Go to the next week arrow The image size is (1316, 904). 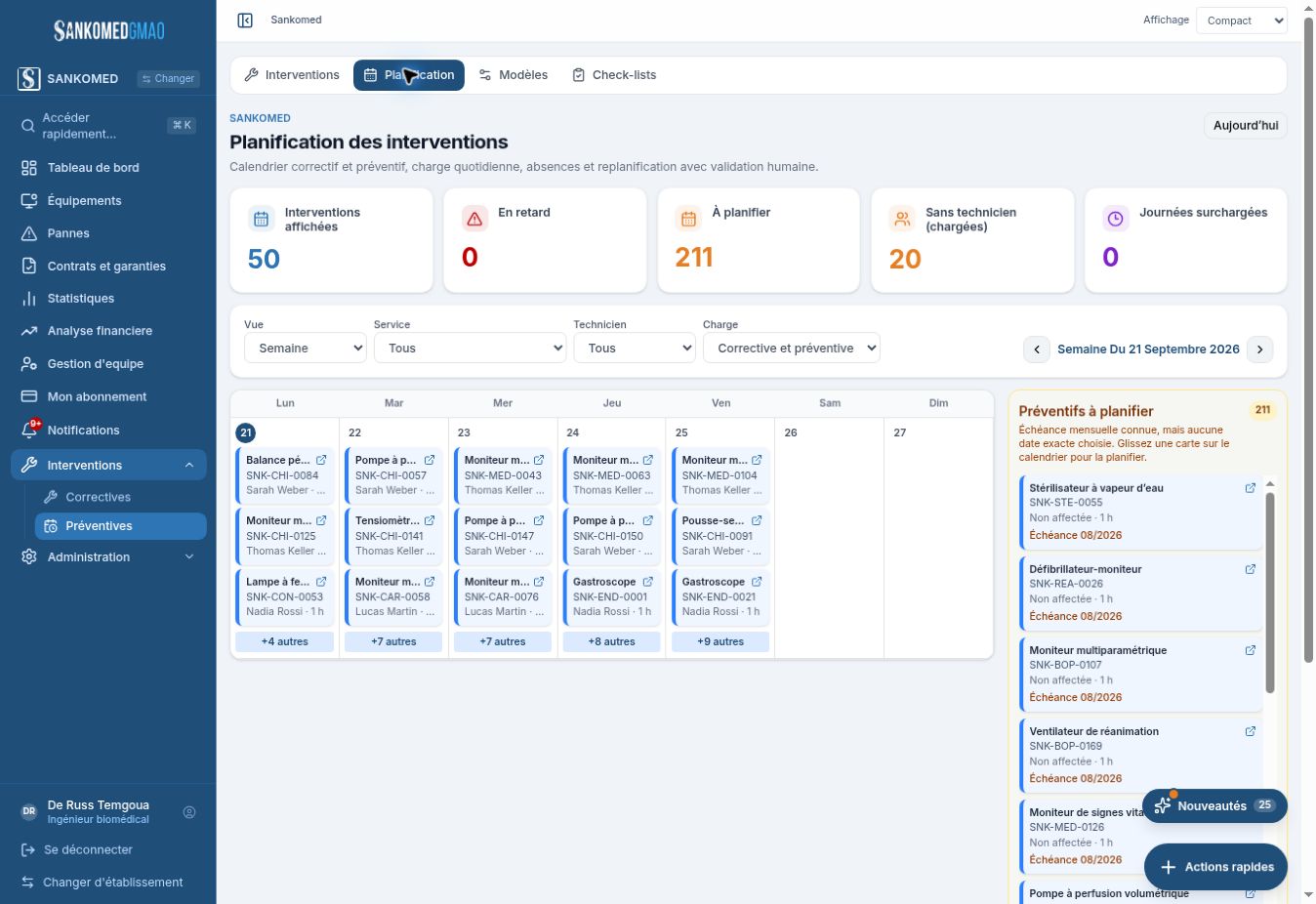point(1260,349)
